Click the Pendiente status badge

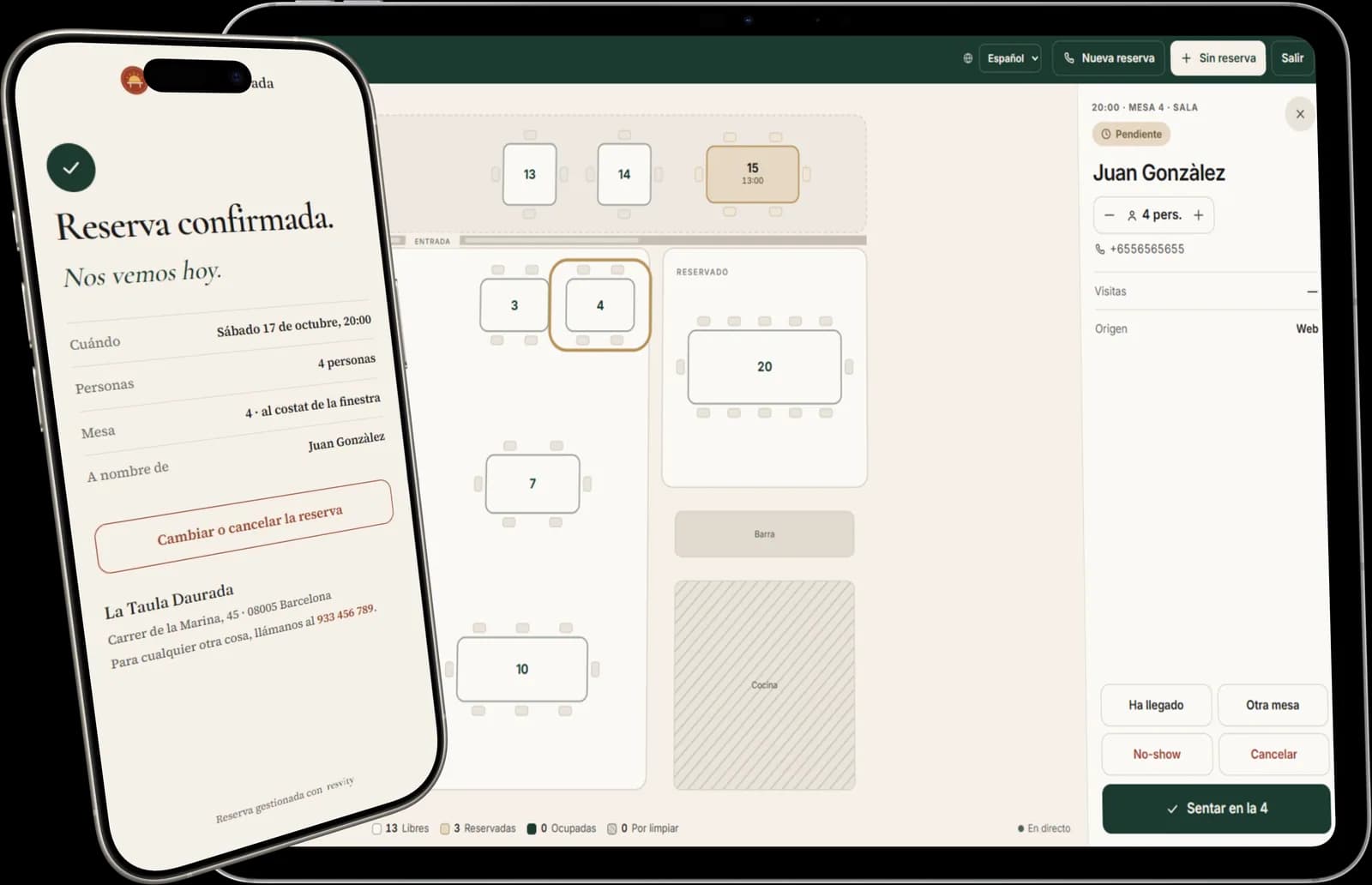pos(1131,134)
